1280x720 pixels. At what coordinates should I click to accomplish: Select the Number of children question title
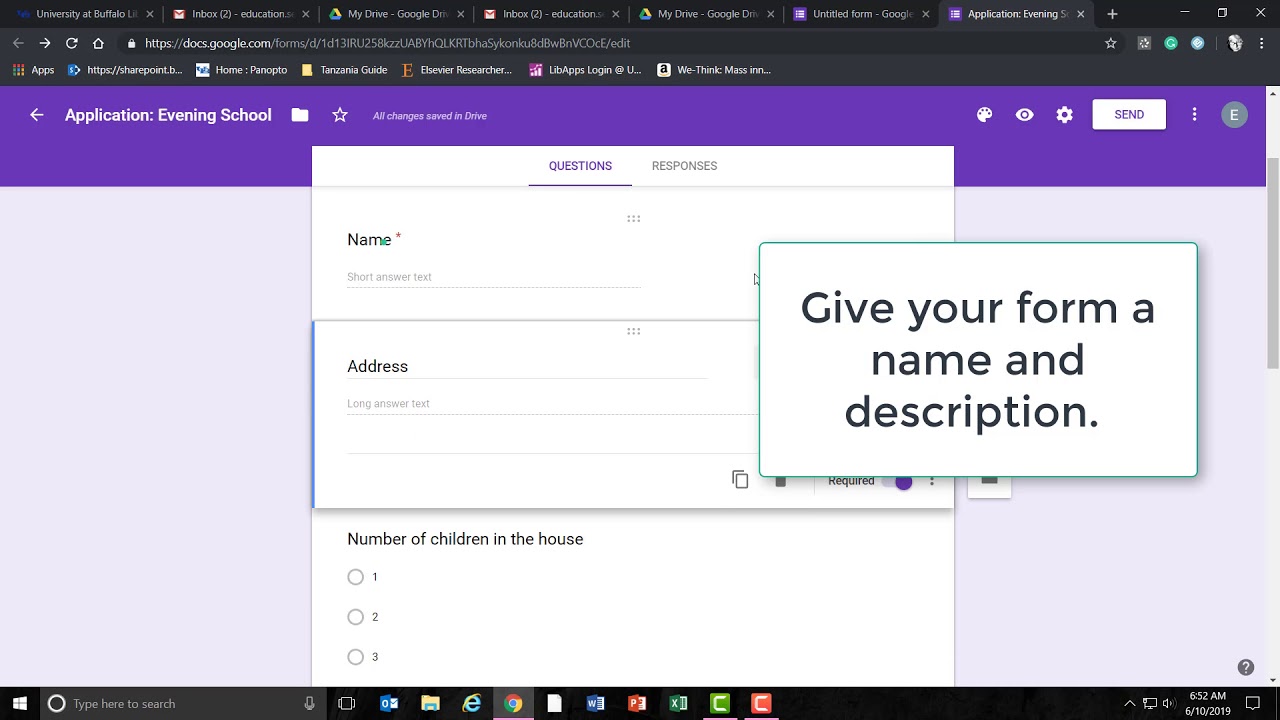465,539
